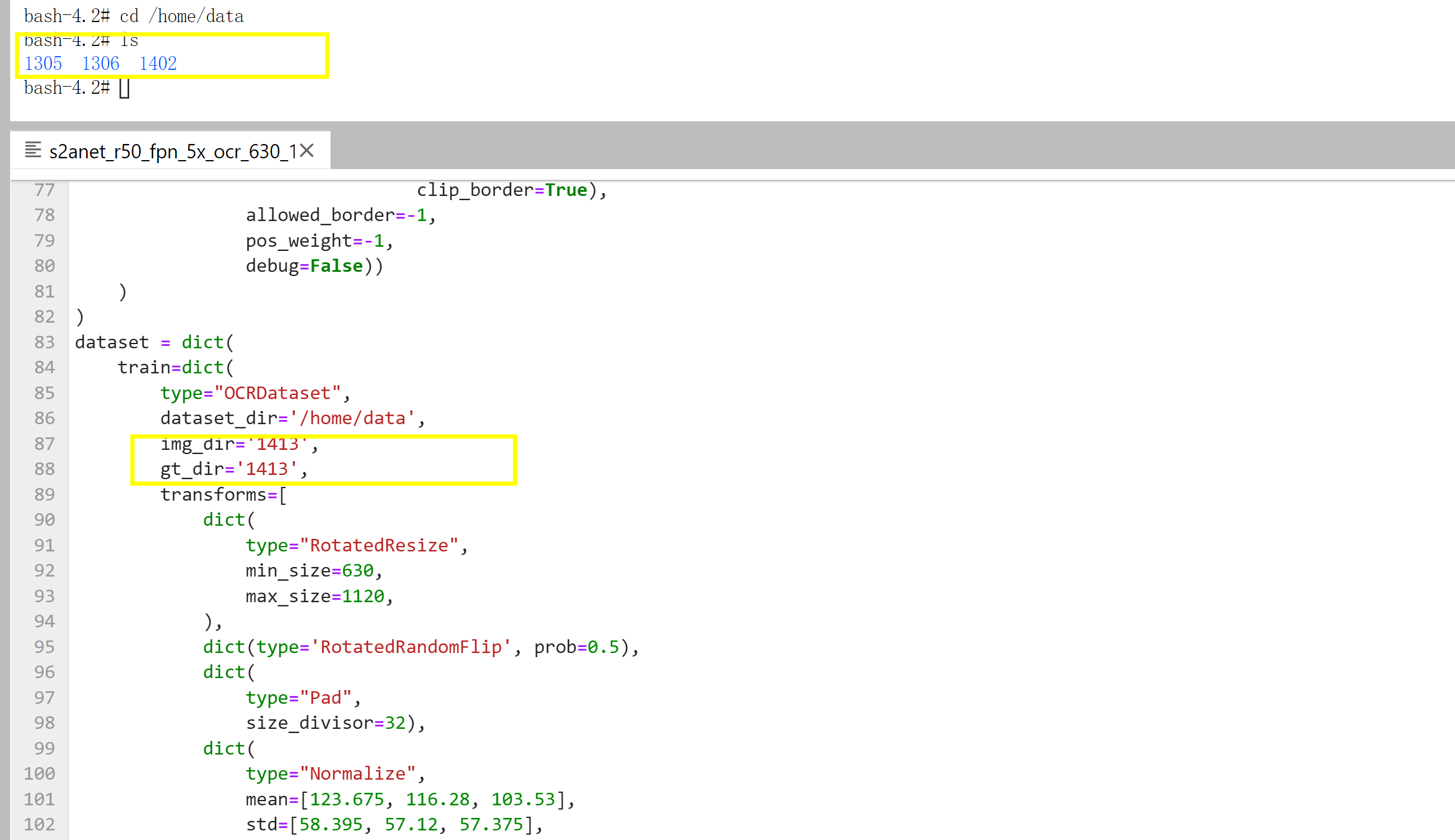Click the 1402 directory name in terminal
The image size is (1455, 840).
pos(158,63)
